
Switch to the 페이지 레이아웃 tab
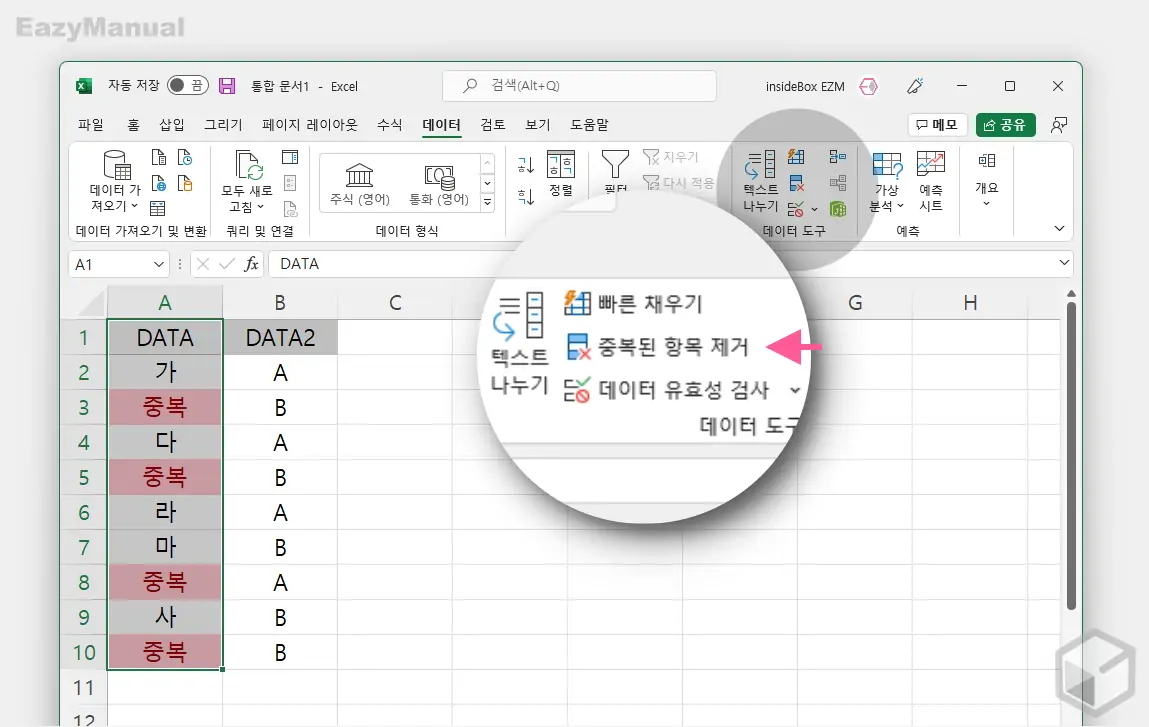click(310, 125)
